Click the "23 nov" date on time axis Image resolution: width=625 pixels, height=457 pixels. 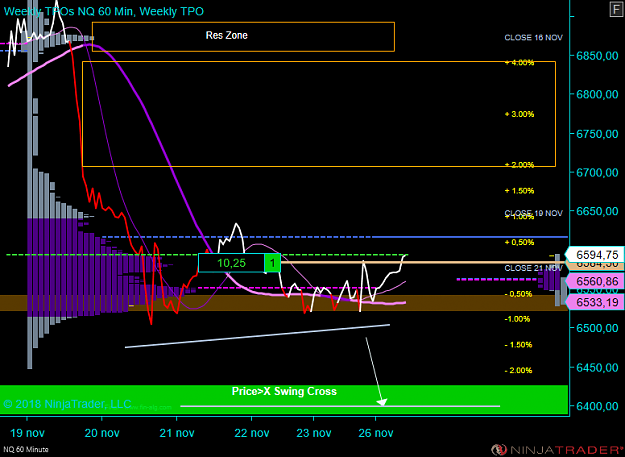click(314, 433)
